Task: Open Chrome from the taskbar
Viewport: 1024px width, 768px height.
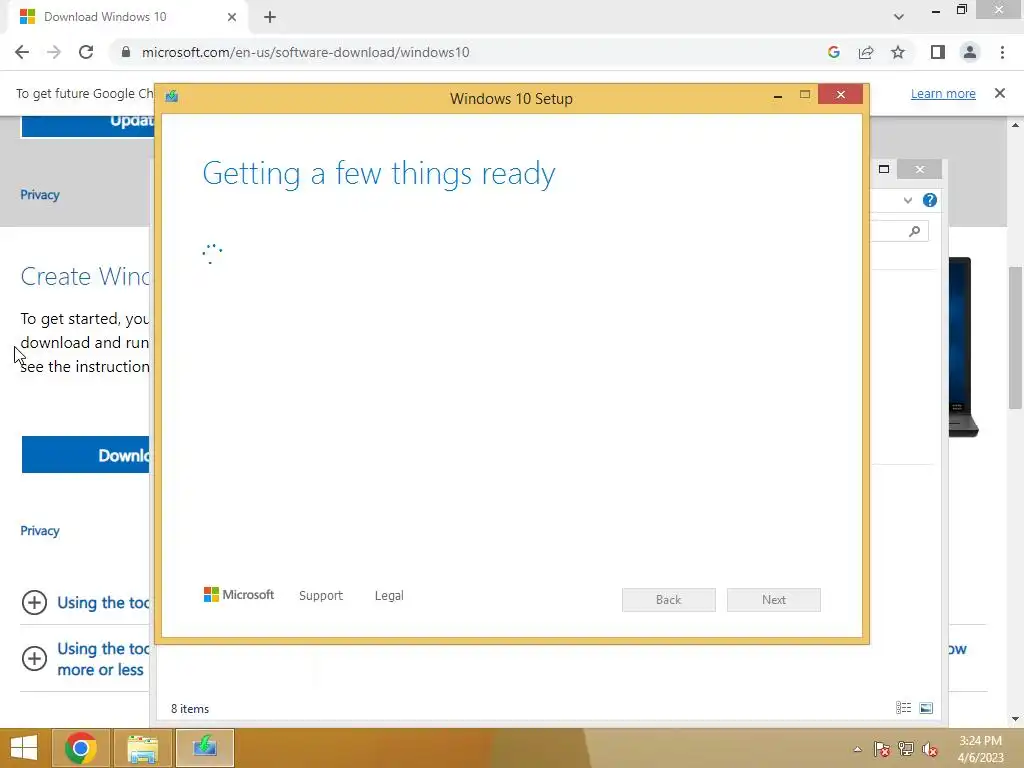Action: pos(81,748)
